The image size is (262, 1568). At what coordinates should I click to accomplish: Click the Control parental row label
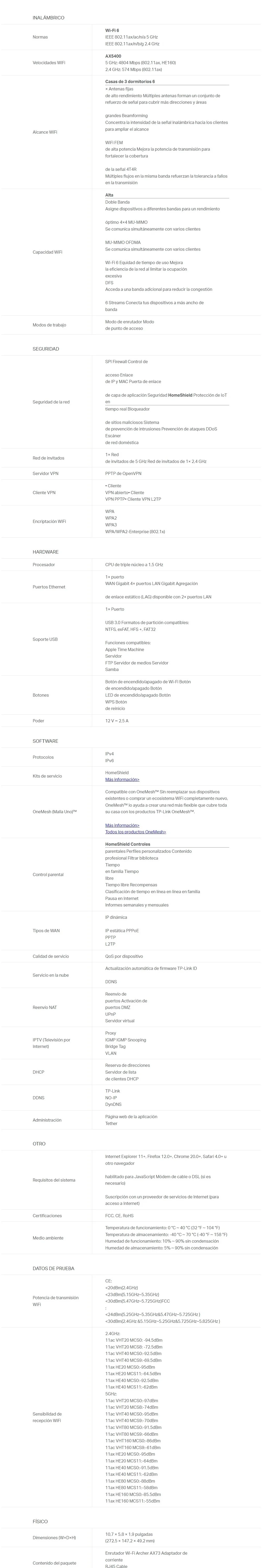pos(48,875)
